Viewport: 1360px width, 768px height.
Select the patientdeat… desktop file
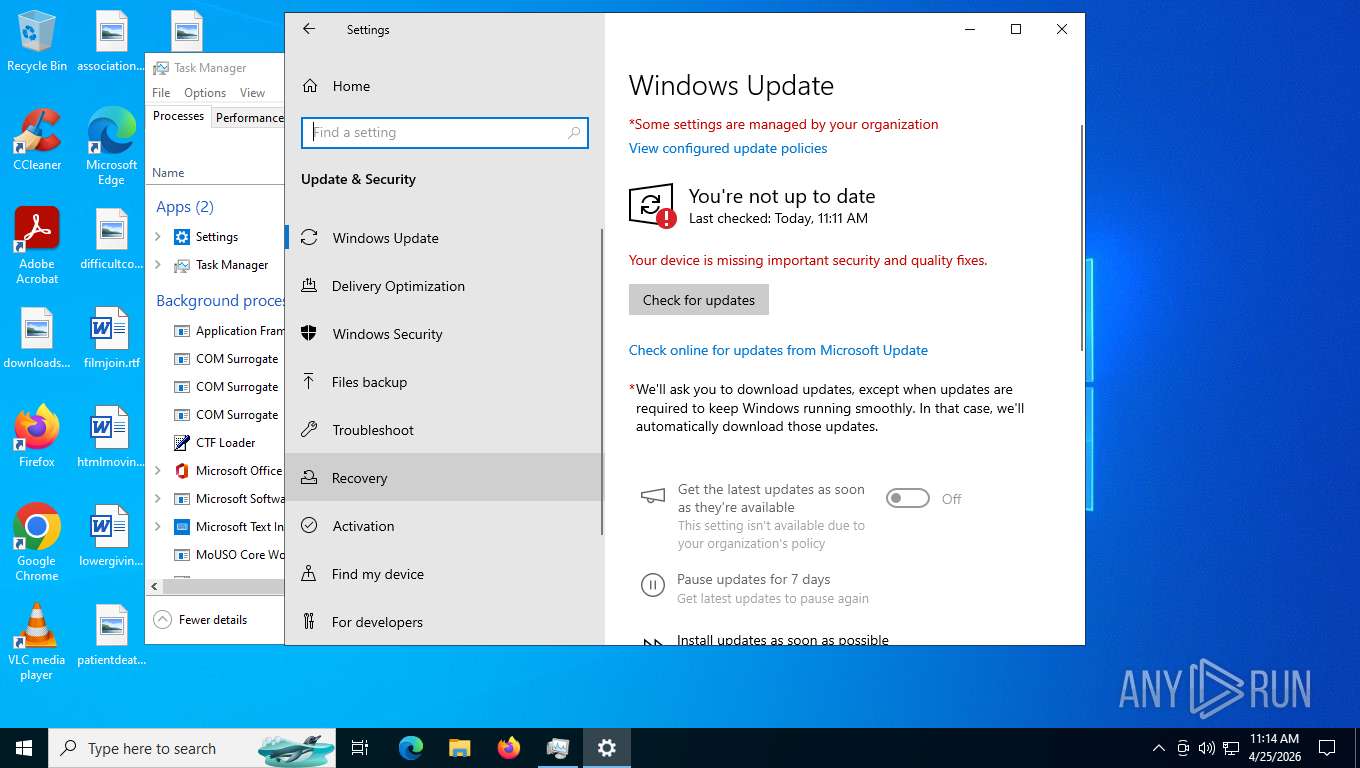[111, 634]
